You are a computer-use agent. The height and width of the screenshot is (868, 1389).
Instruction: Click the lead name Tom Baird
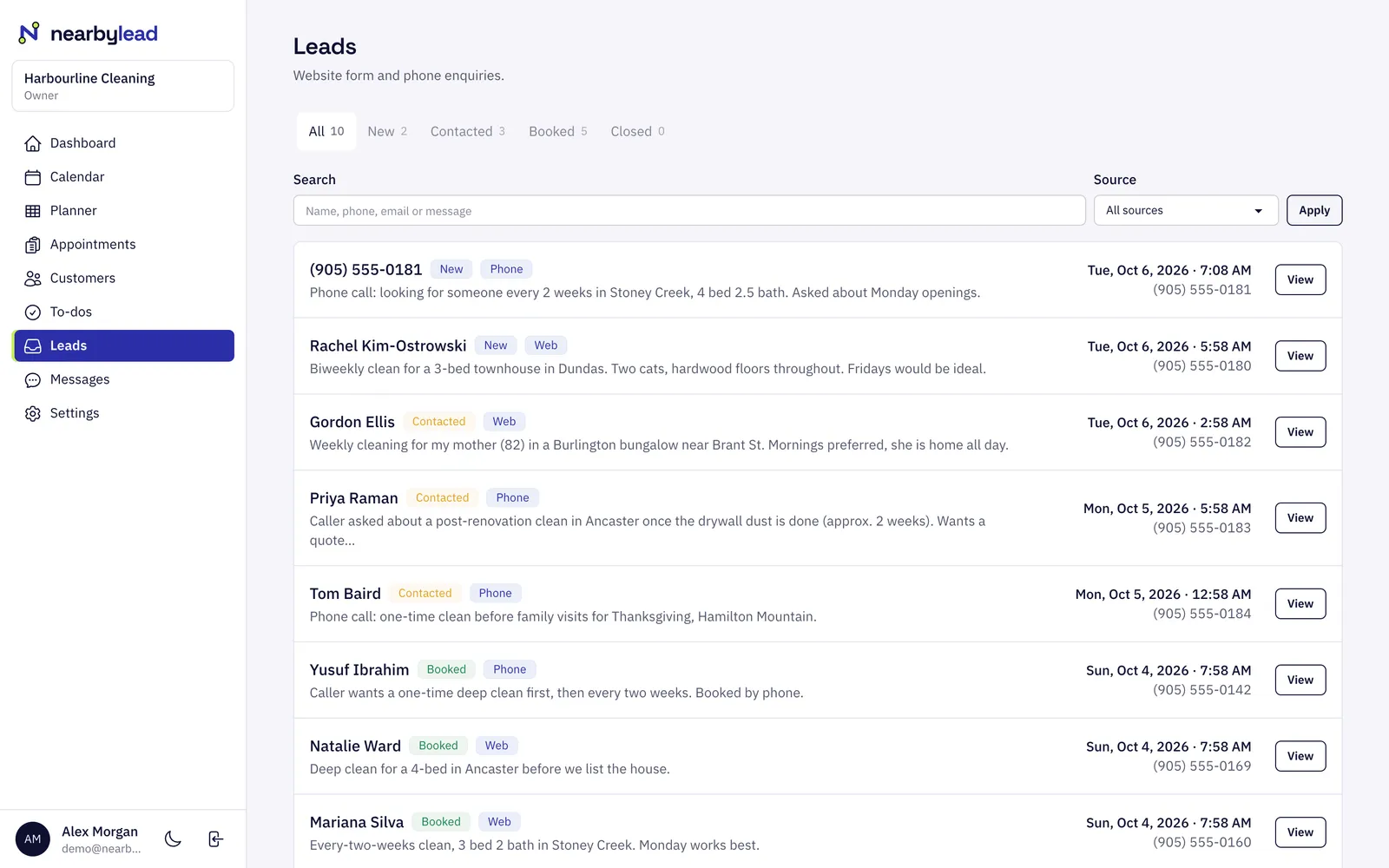[346, 594]
